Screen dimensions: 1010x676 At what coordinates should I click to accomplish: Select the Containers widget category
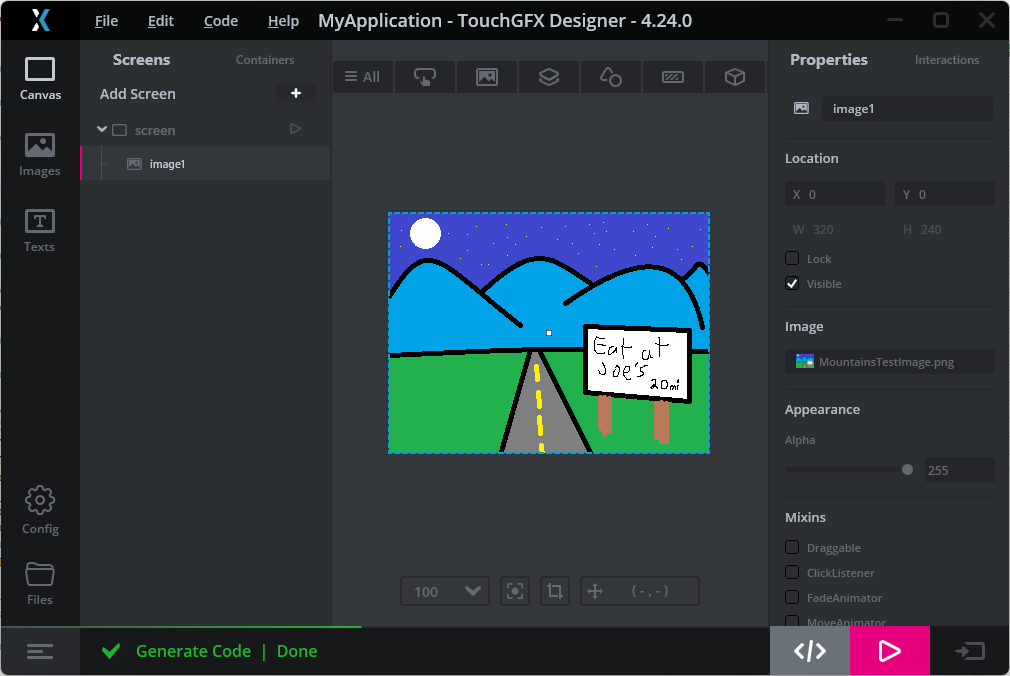(x=548, y=76)
